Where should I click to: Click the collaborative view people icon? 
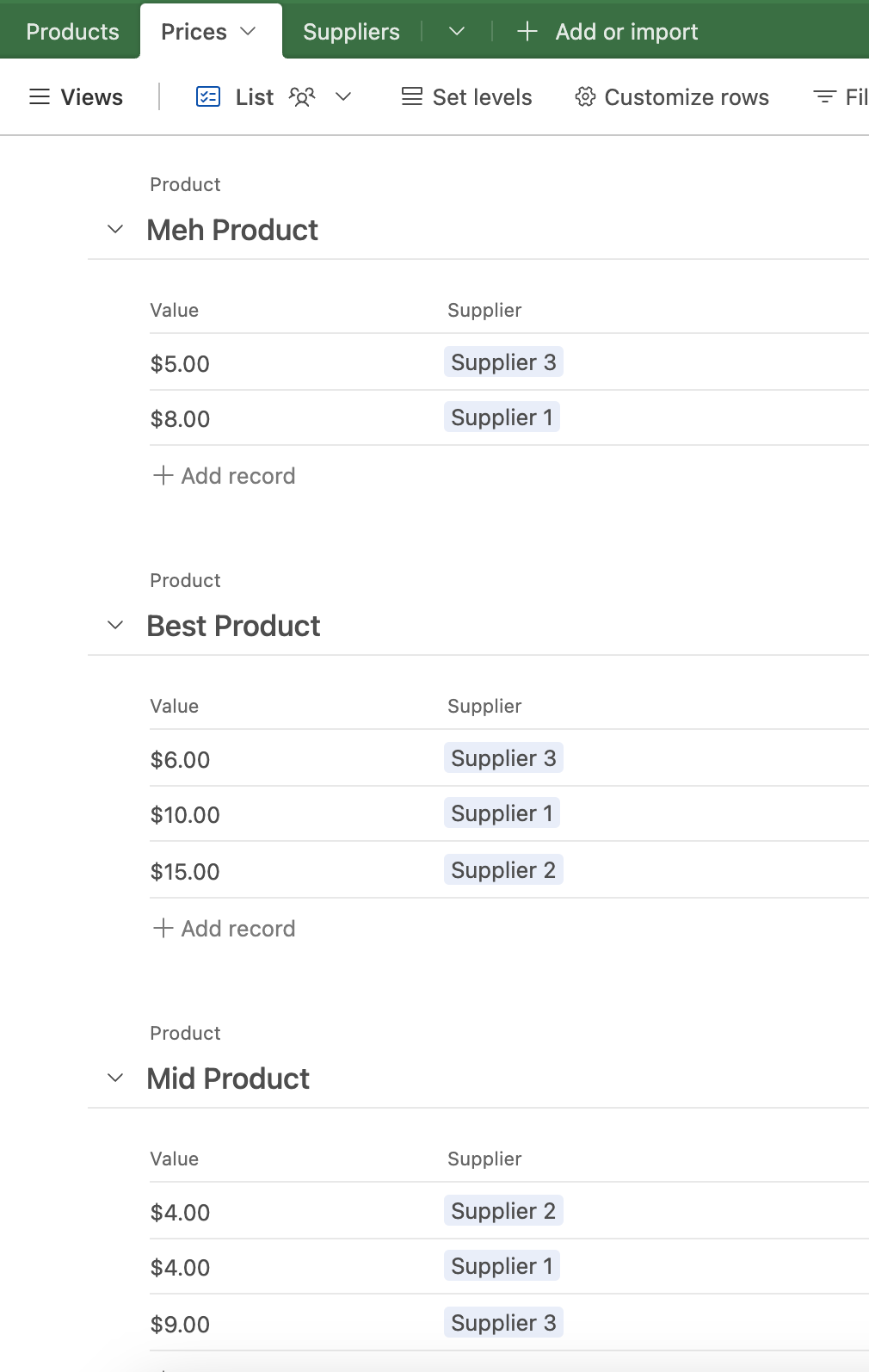click(302, 96)
